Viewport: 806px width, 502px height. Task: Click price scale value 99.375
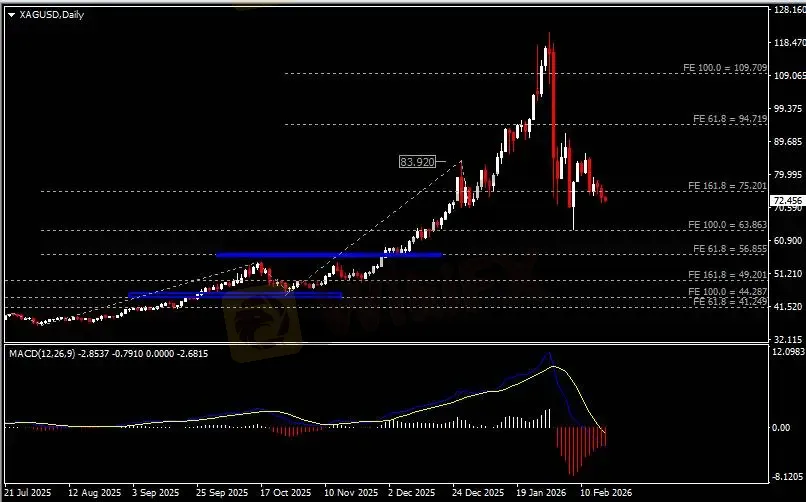click(x=788, y=108)
